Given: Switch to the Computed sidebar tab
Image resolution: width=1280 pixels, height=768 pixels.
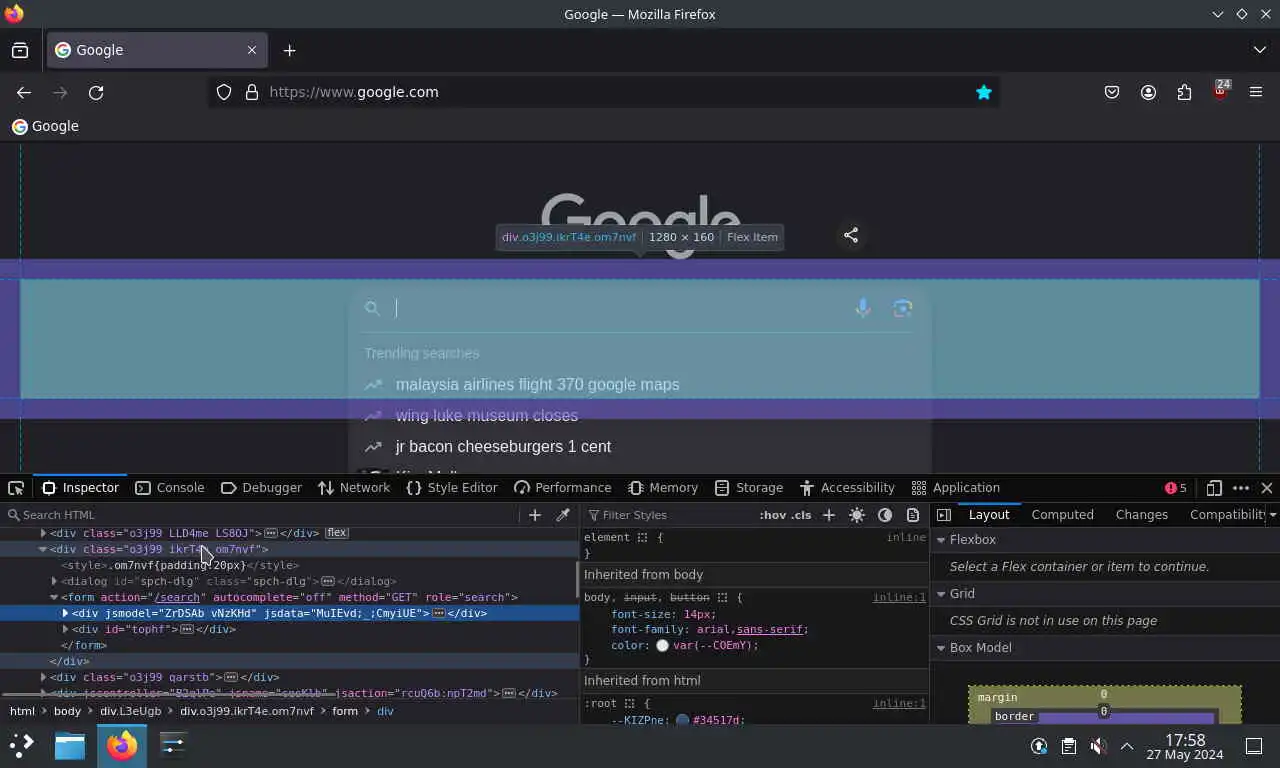Looking at the screenshot, I should [x=1062, y=515].
